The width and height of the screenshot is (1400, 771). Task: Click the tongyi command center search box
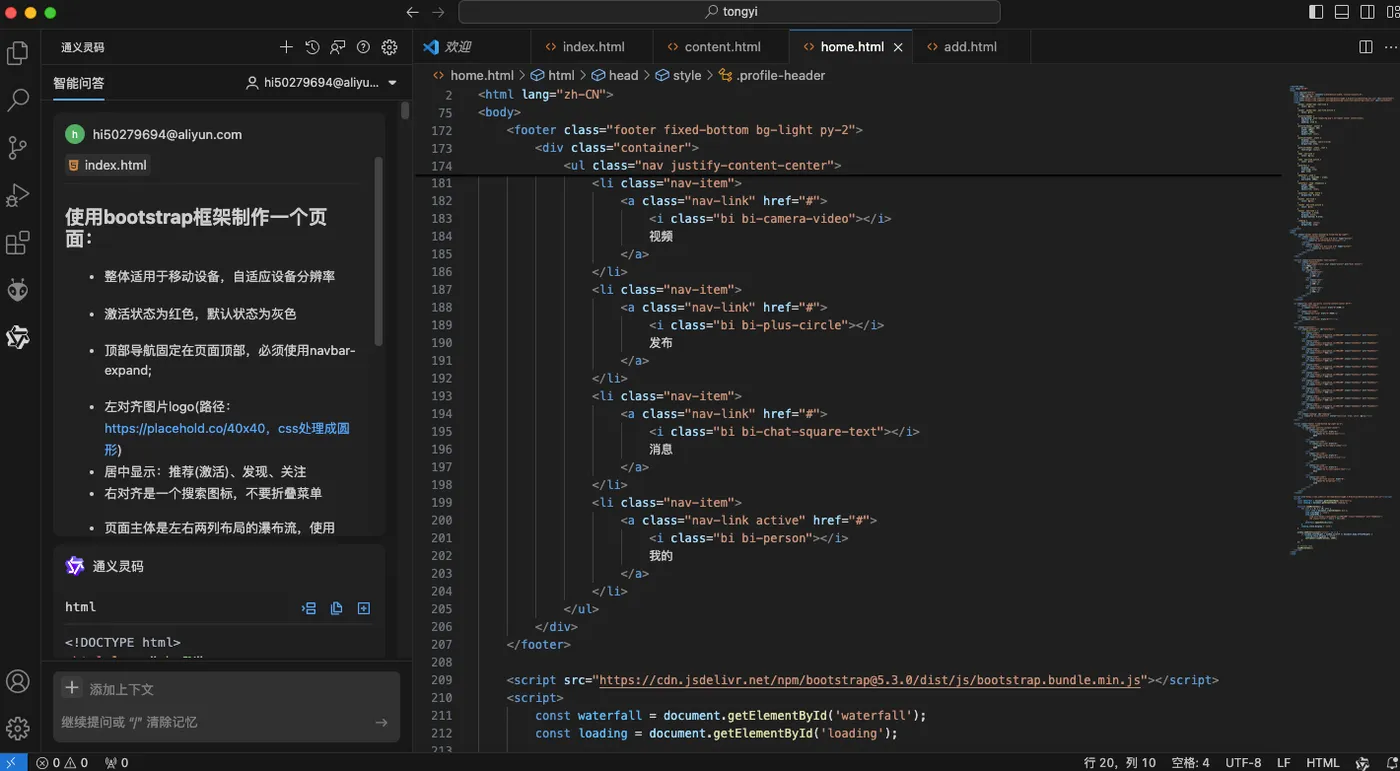click(729, 12)
